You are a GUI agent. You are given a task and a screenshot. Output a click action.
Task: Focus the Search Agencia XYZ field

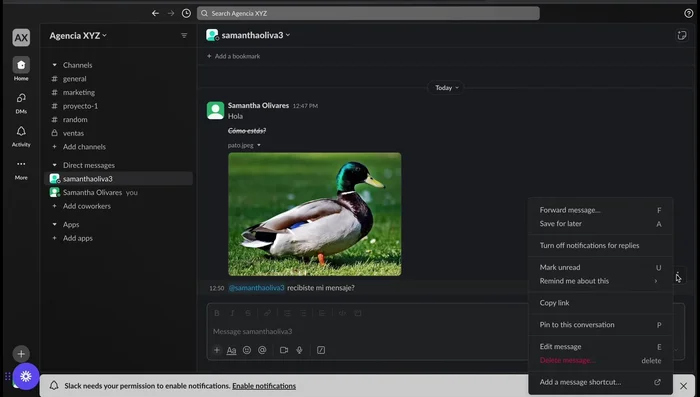coord(368,13)
